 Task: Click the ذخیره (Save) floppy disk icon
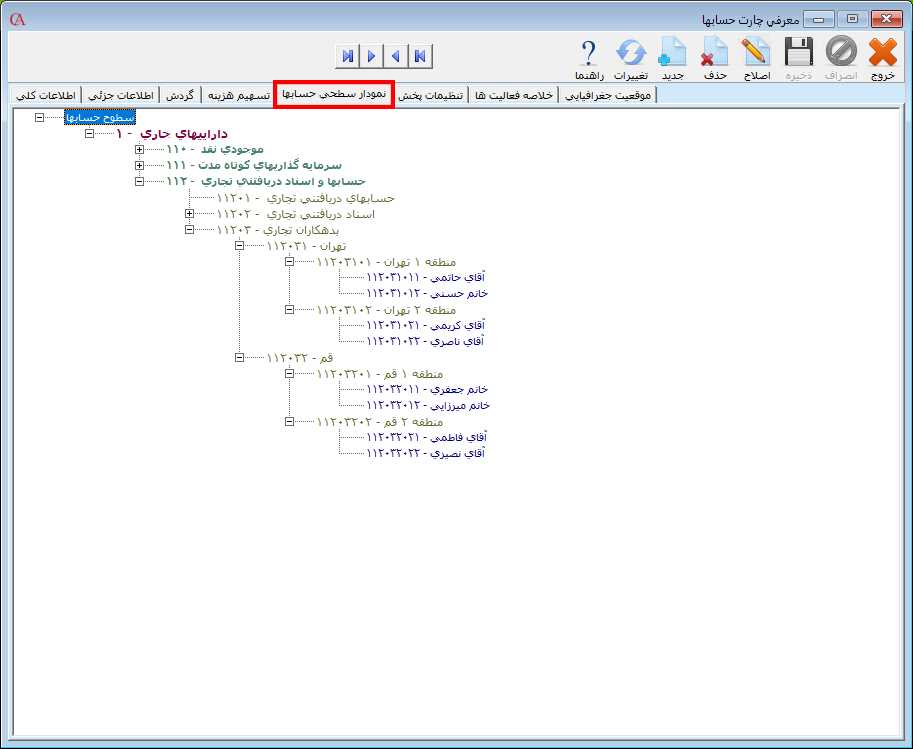pos(798,53)
